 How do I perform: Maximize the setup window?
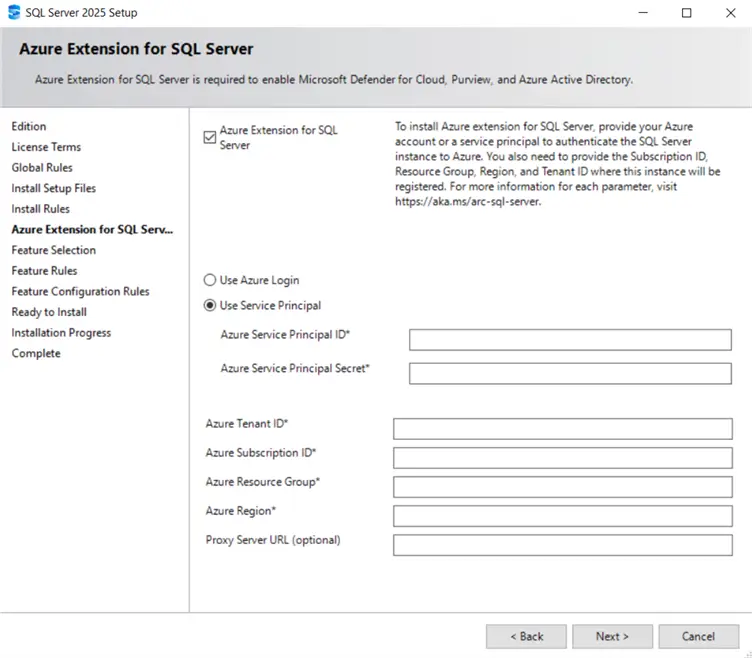(x=686, y=12)
